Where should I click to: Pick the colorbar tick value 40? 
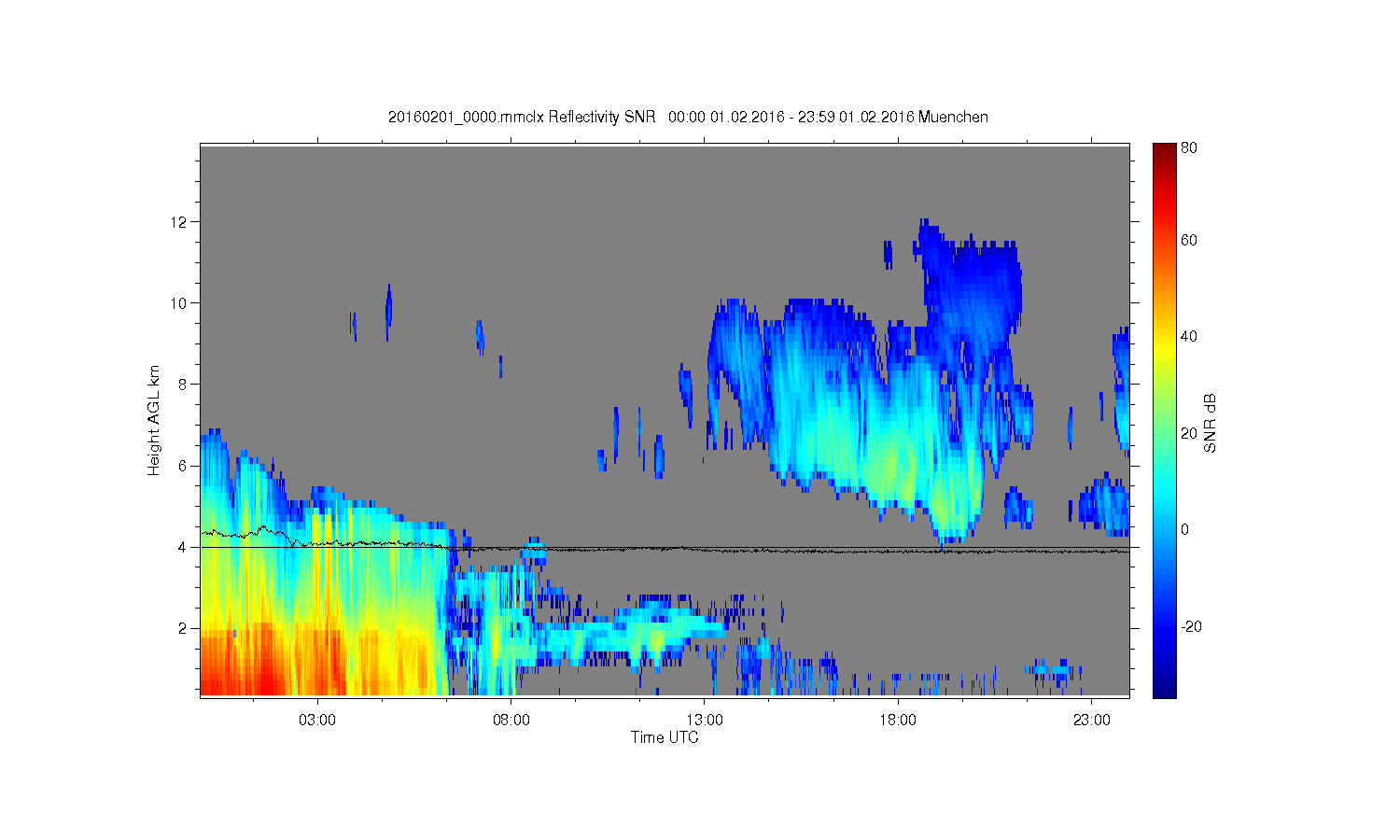(x=1189, y=336)
